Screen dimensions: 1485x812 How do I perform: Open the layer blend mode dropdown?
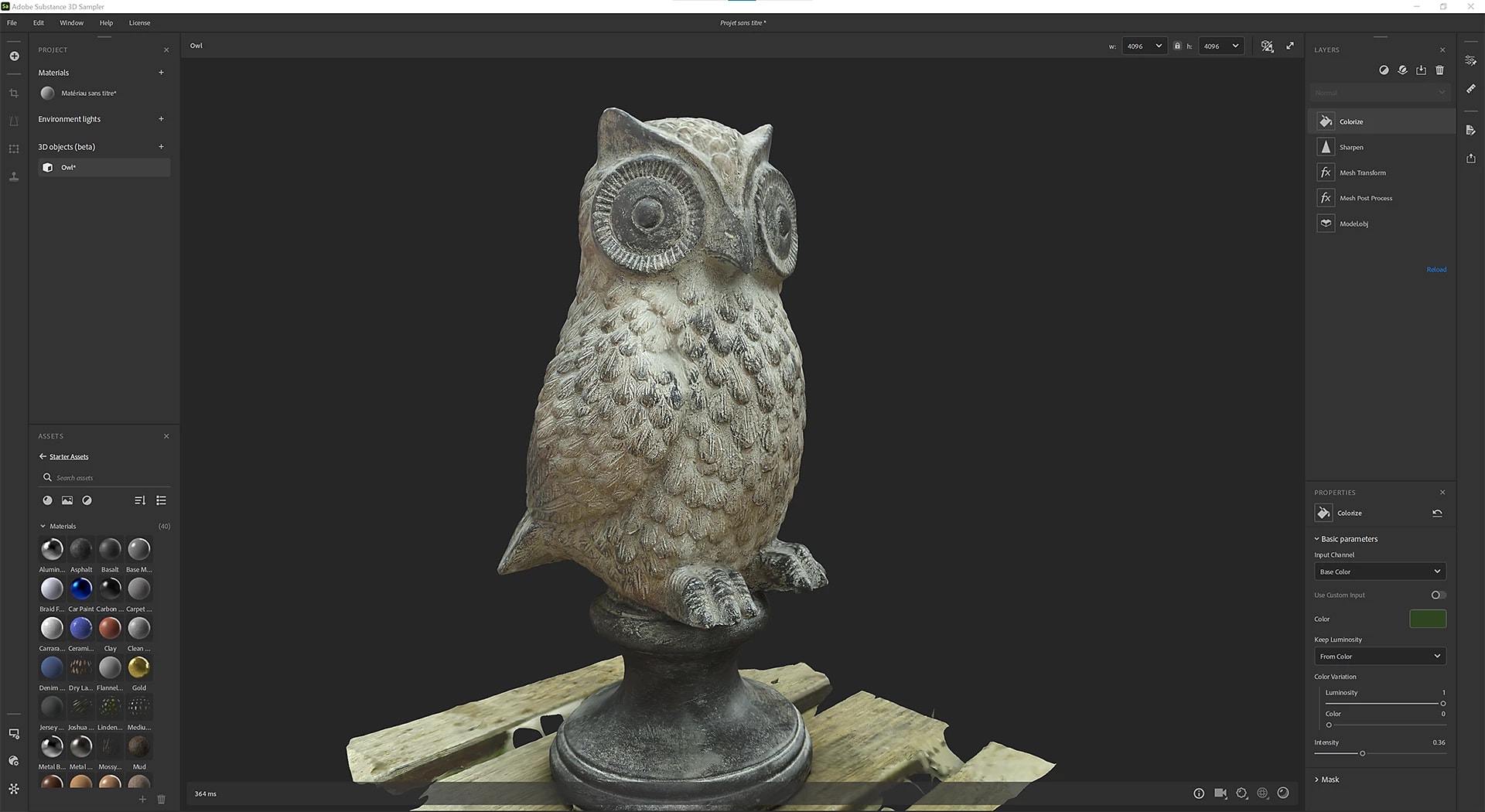point(1381,93)
